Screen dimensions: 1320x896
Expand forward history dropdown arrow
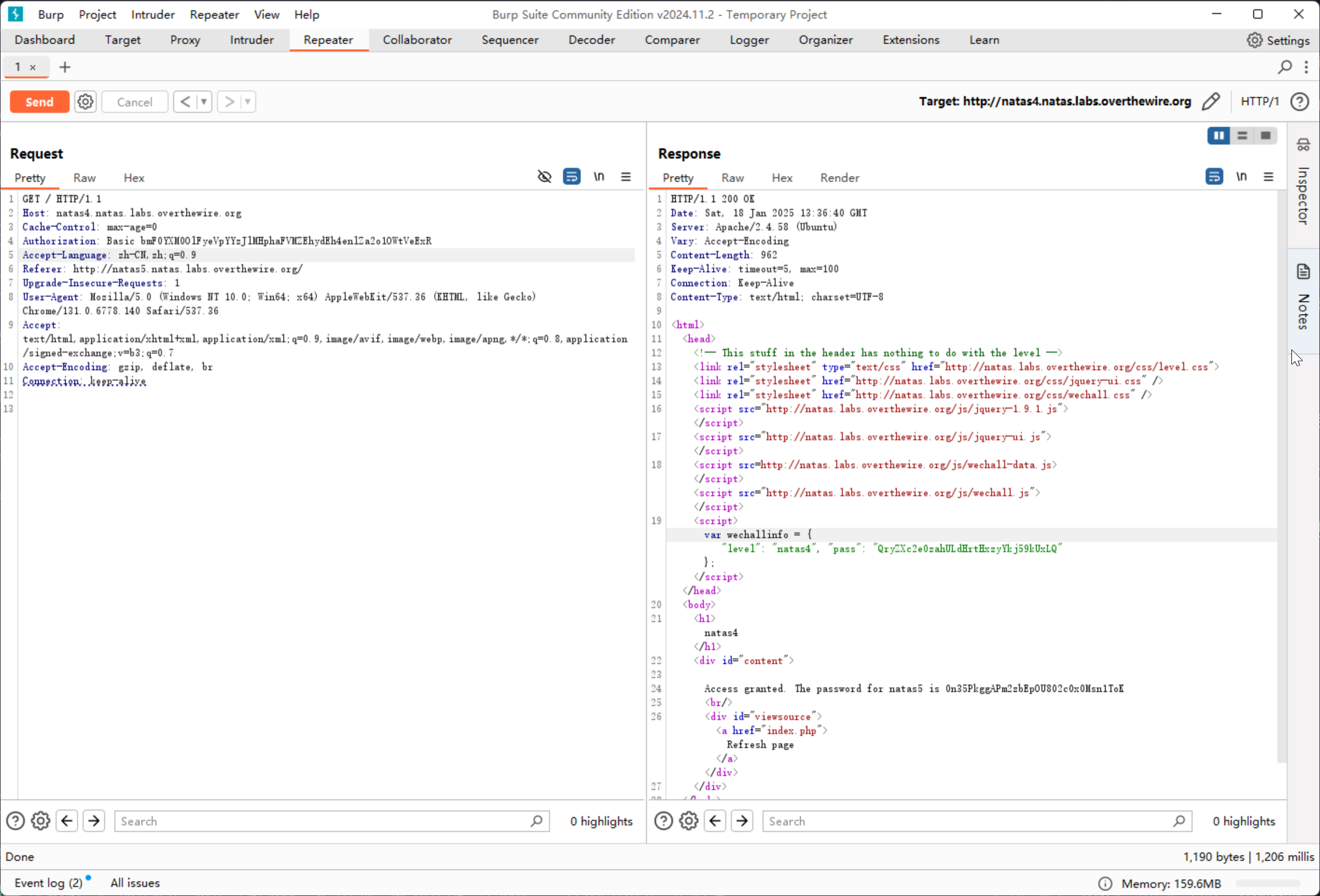pyautogui.click(x=247, y=101)
